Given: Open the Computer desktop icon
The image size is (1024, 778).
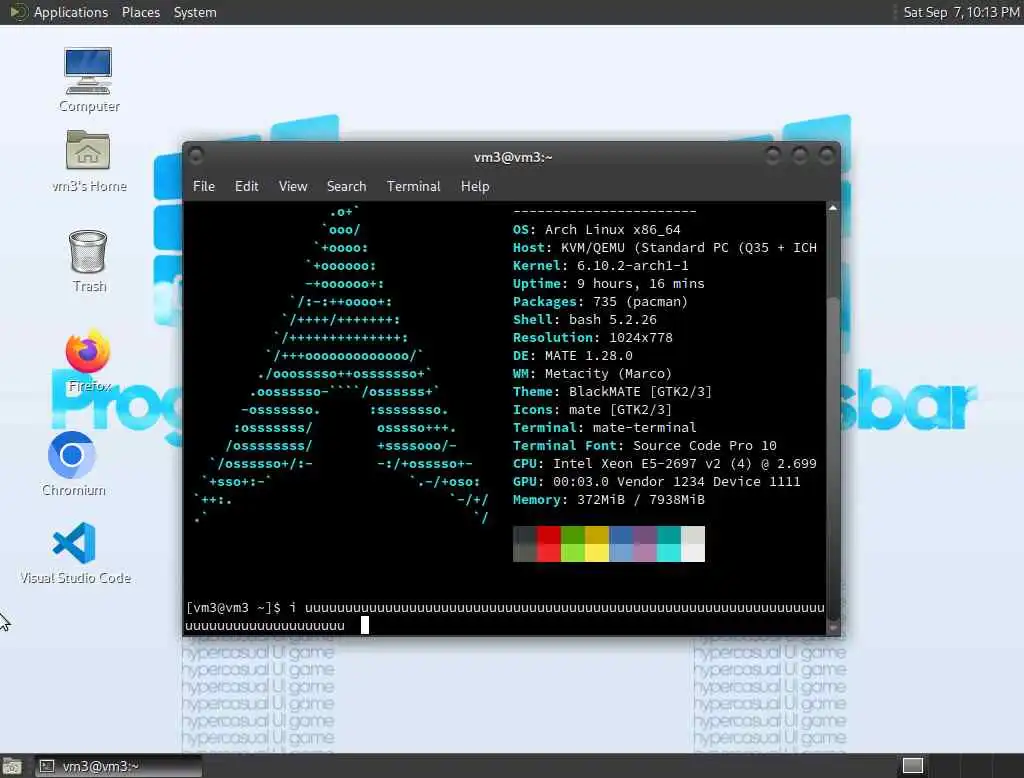Looking at the screenshot, I should (x=88, y=79).
